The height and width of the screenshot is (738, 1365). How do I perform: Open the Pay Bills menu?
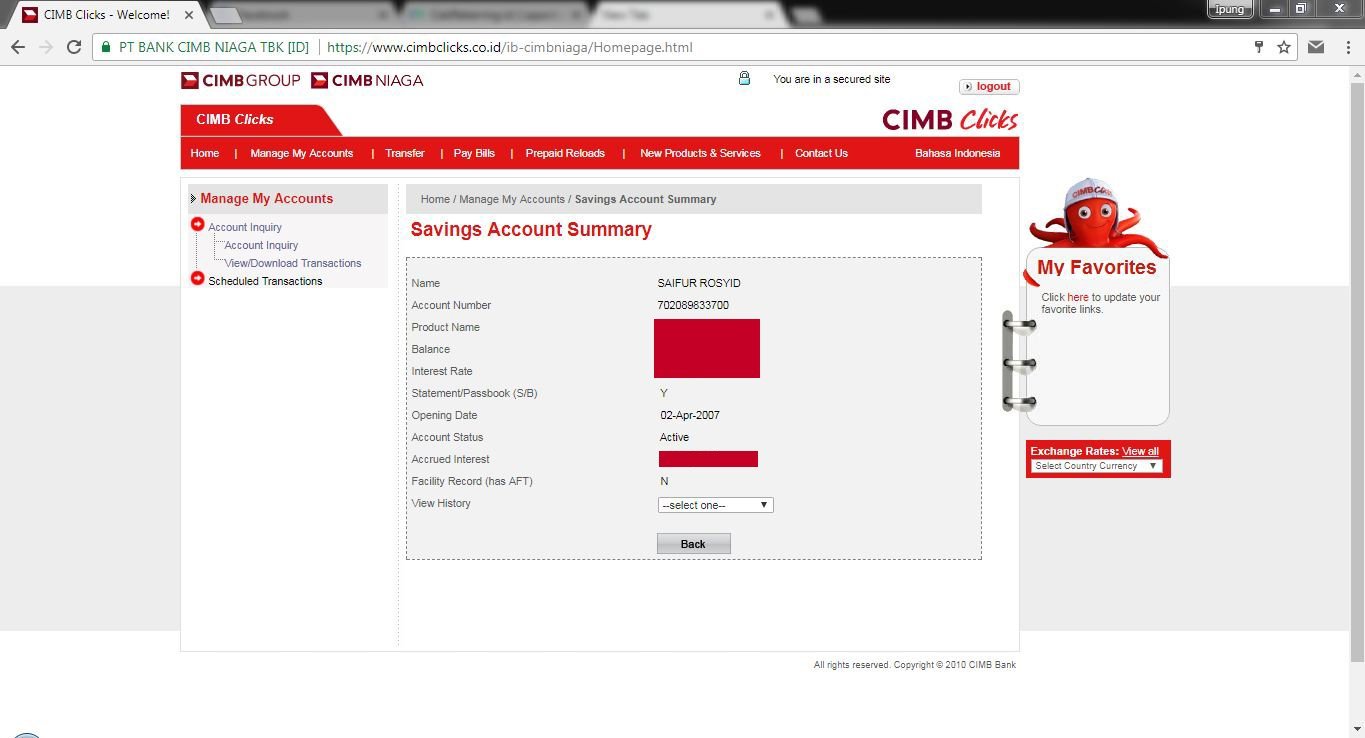474,153
